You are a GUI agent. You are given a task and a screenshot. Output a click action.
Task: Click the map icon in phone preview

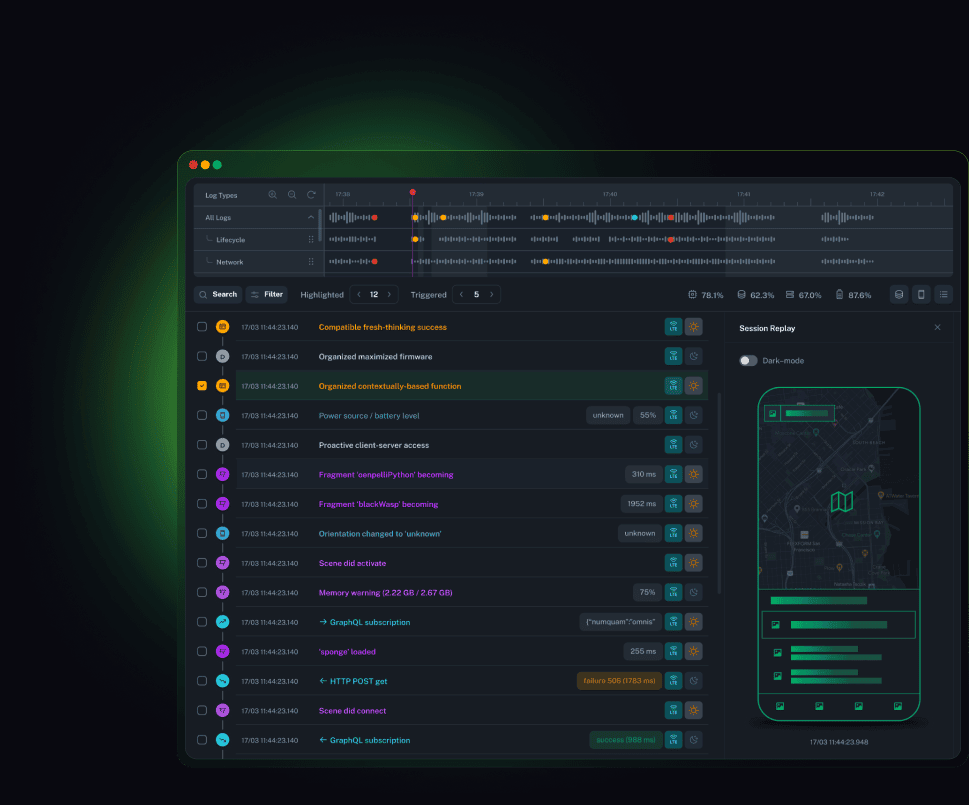click(842, 502)
